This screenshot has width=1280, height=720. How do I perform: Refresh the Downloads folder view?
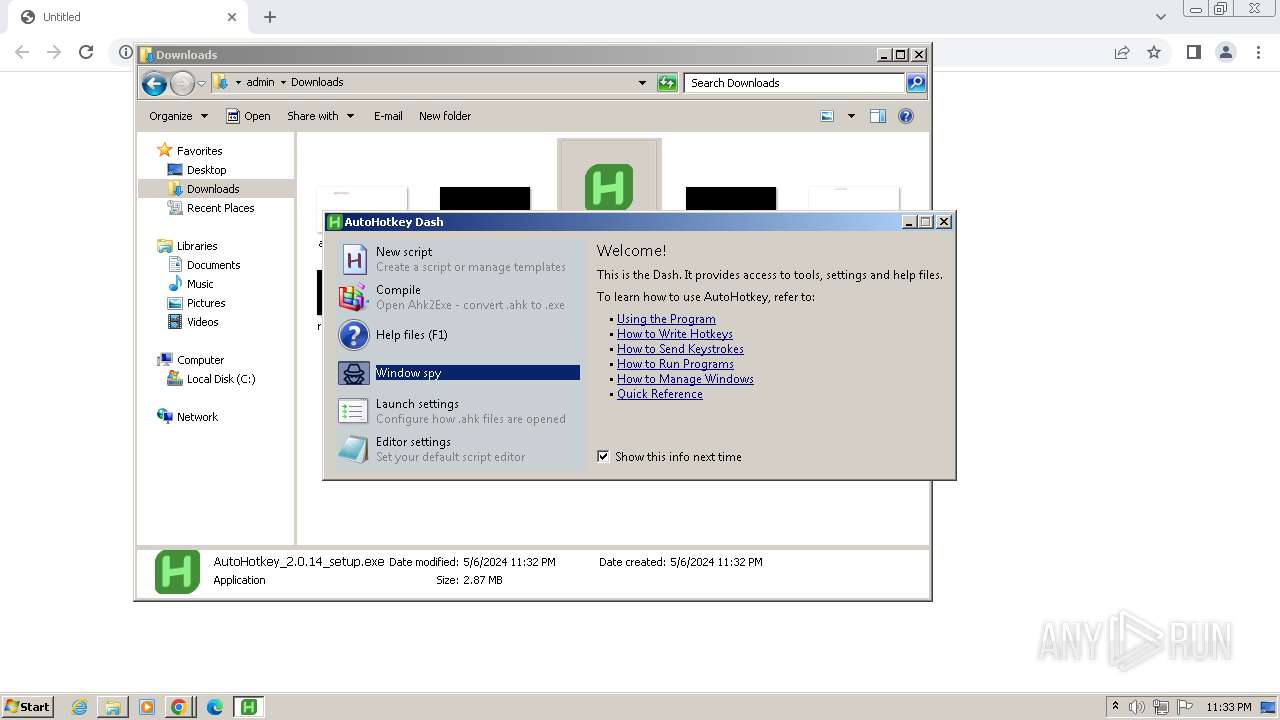pos(667,83)
